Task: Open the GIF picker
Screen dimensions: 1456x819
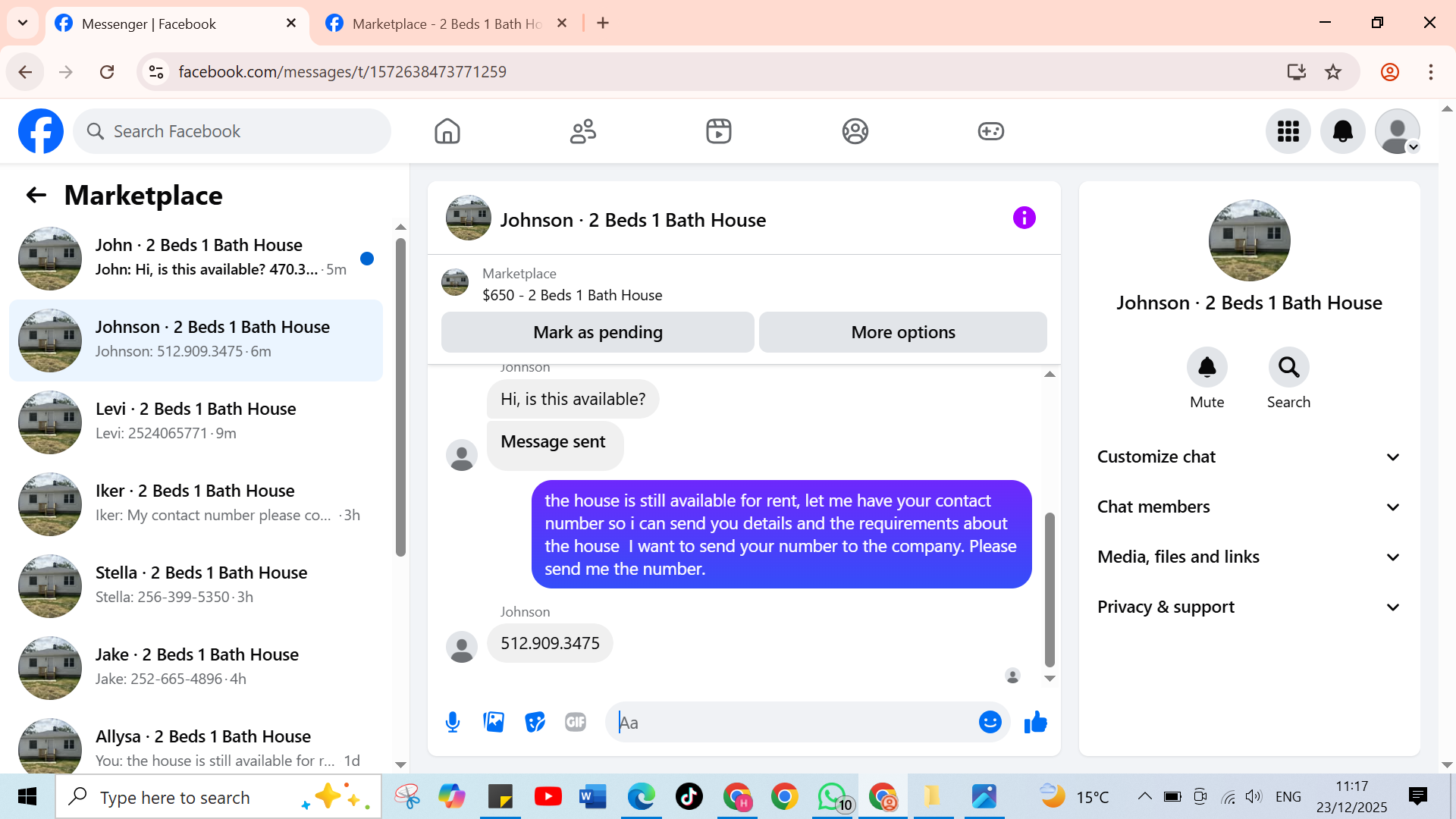Action: (576, 722)
